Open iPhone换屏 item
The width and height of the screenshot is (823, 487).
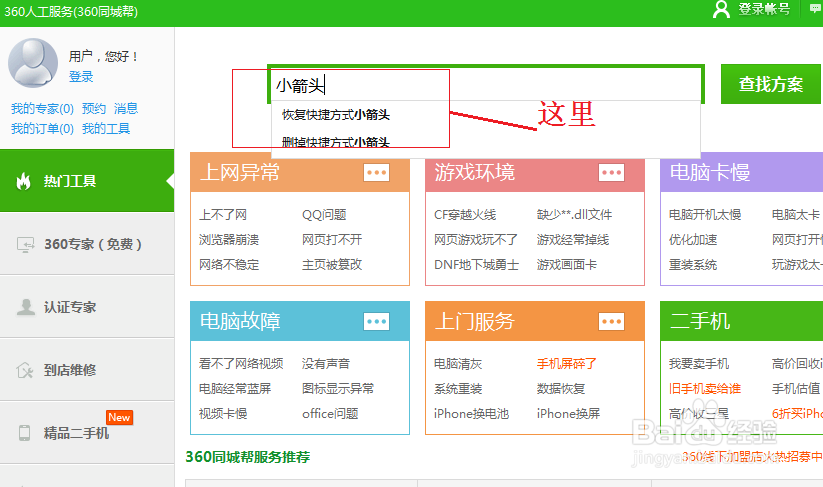point(568,414)
